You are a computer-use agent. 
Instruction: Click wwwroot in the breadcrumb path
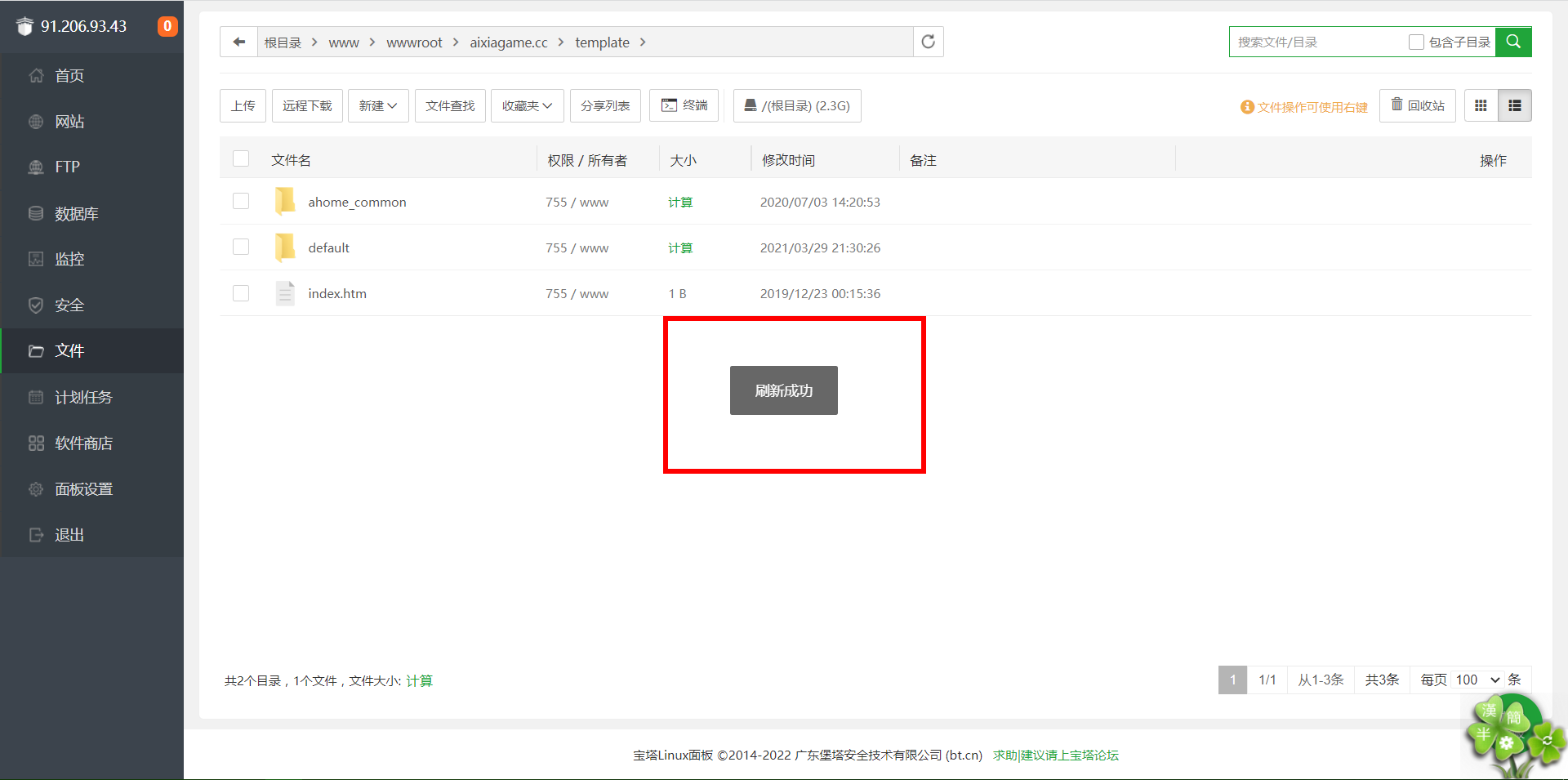[414, 42]
